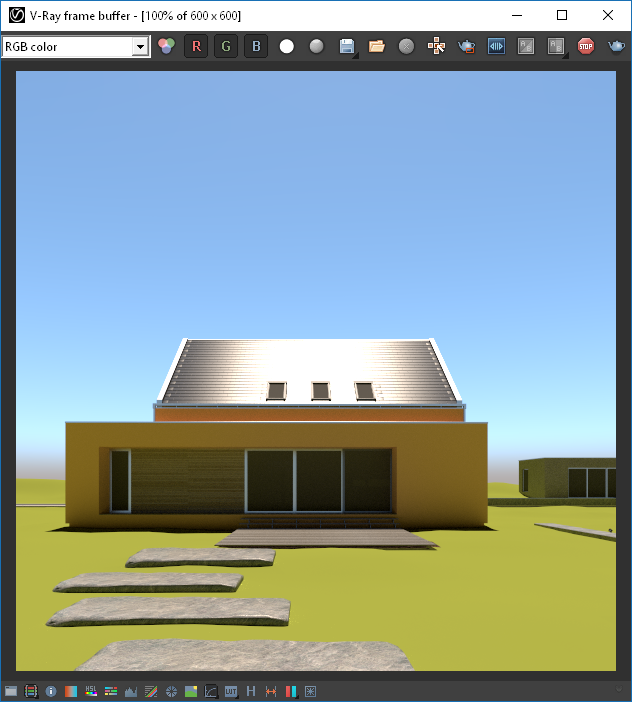Viewport: 632px width, 702px height.
Task: Toggle ICC display curve icon
Action: (211, 691)
